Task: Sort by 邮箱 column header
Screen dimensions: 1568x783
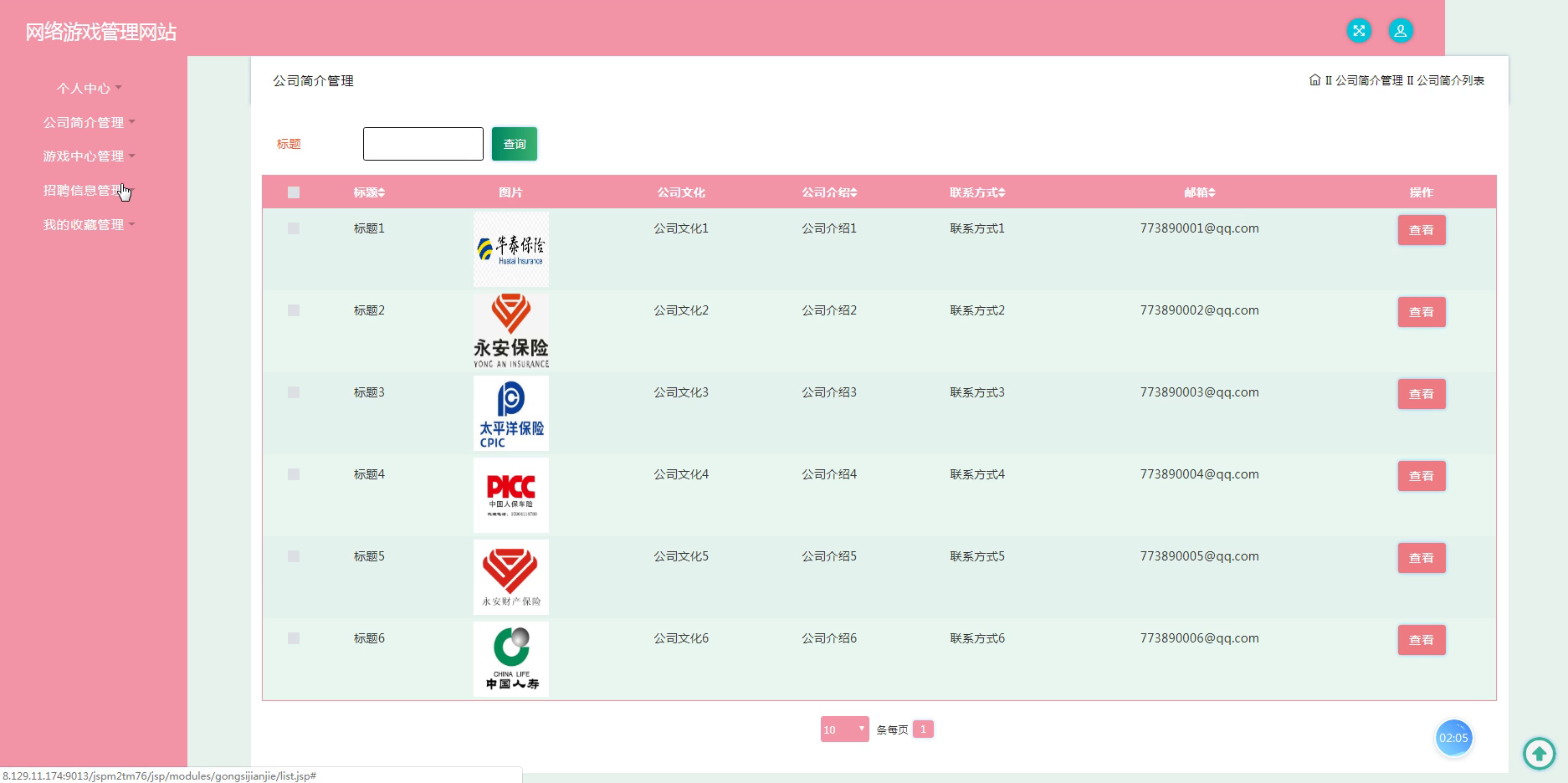Action: point(1199,192)
